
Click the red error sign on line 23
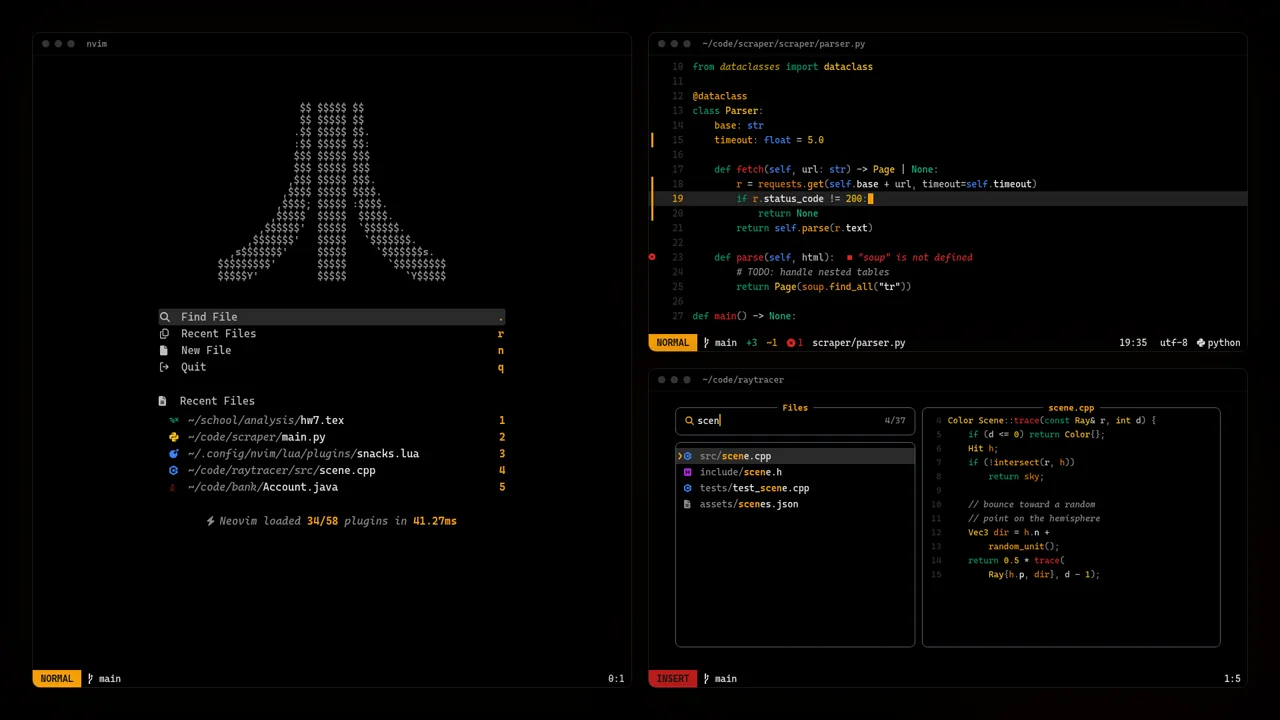click(x=652, y=258)
